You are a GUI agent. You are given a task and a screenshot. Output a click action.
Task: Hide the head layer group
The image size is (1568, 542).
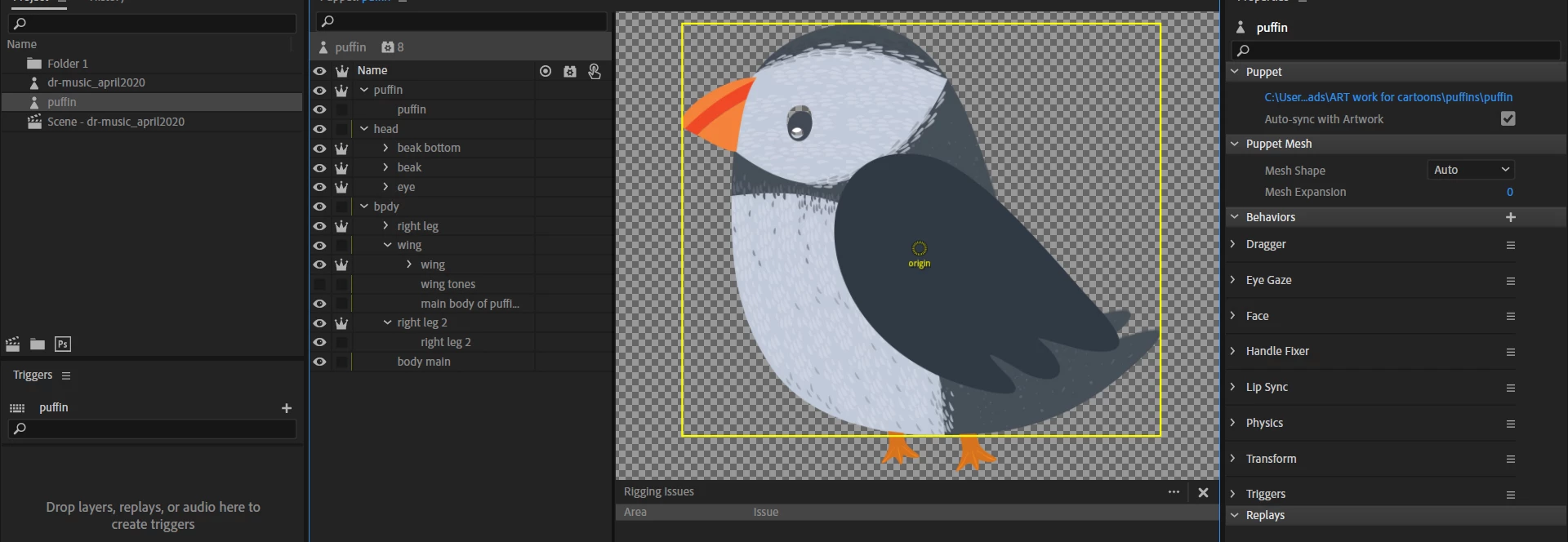click(x=319, y=129)
